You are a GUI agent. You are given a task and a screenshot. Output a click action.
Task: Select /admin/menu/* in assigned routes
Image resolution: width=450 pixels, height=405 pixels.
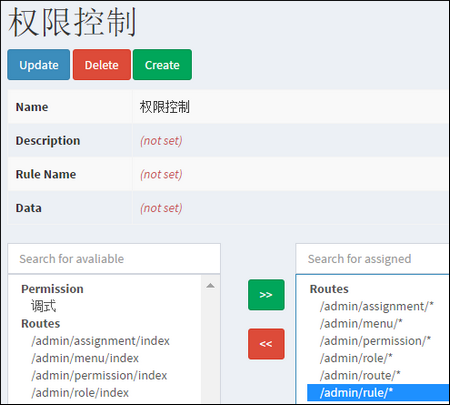tap(361, 323)
